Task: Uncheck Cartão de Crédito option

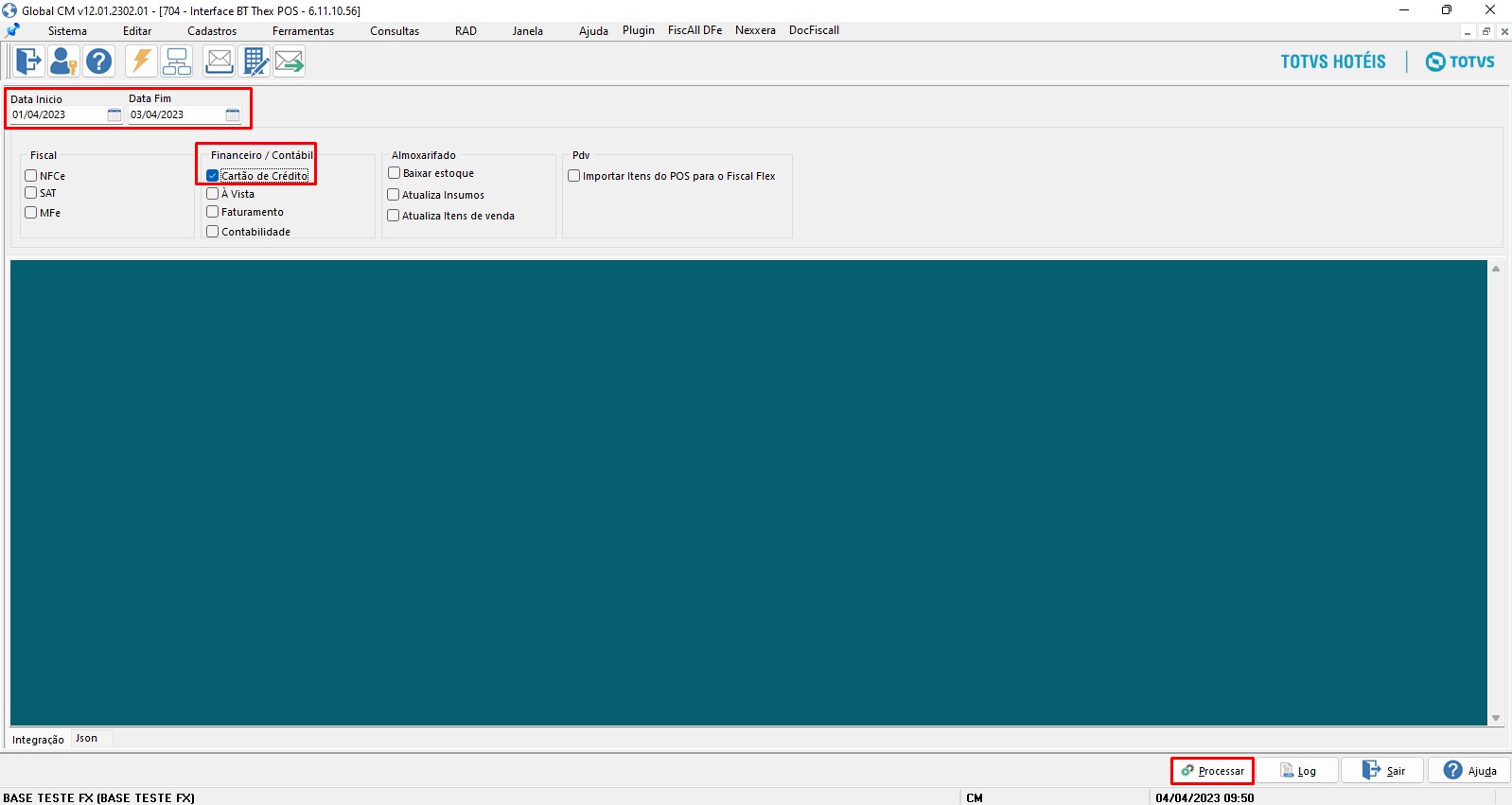Action: [212, 176]
